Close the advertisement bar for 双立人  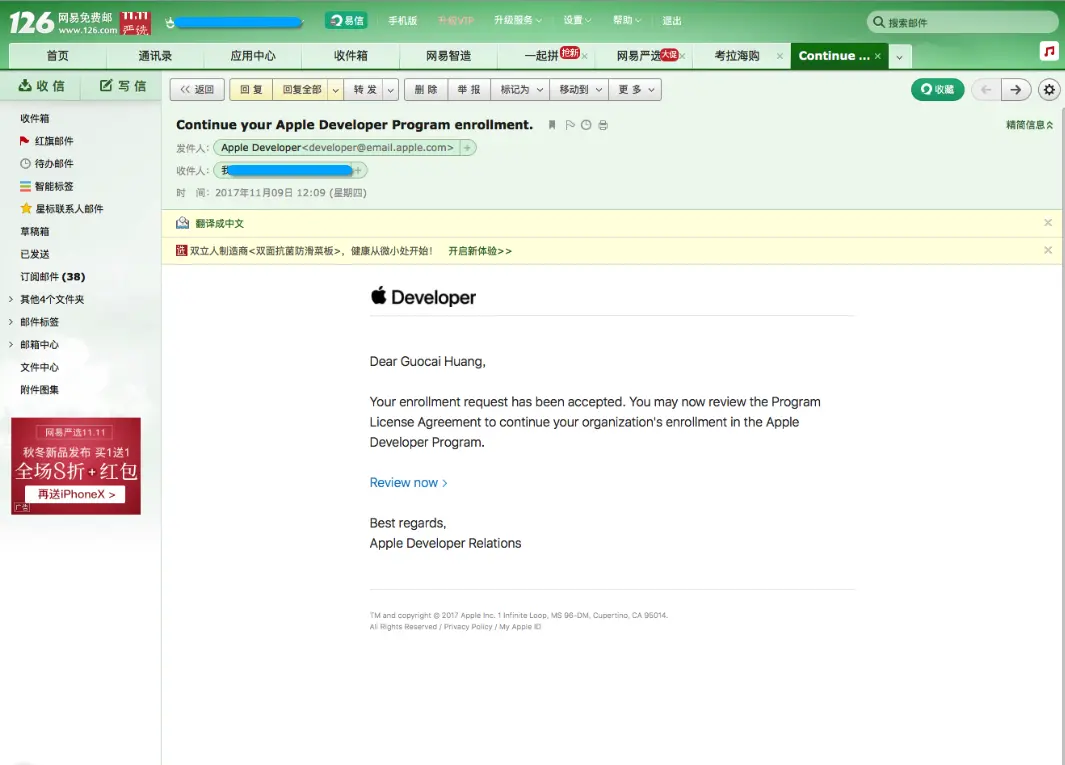pos(1048,250)
